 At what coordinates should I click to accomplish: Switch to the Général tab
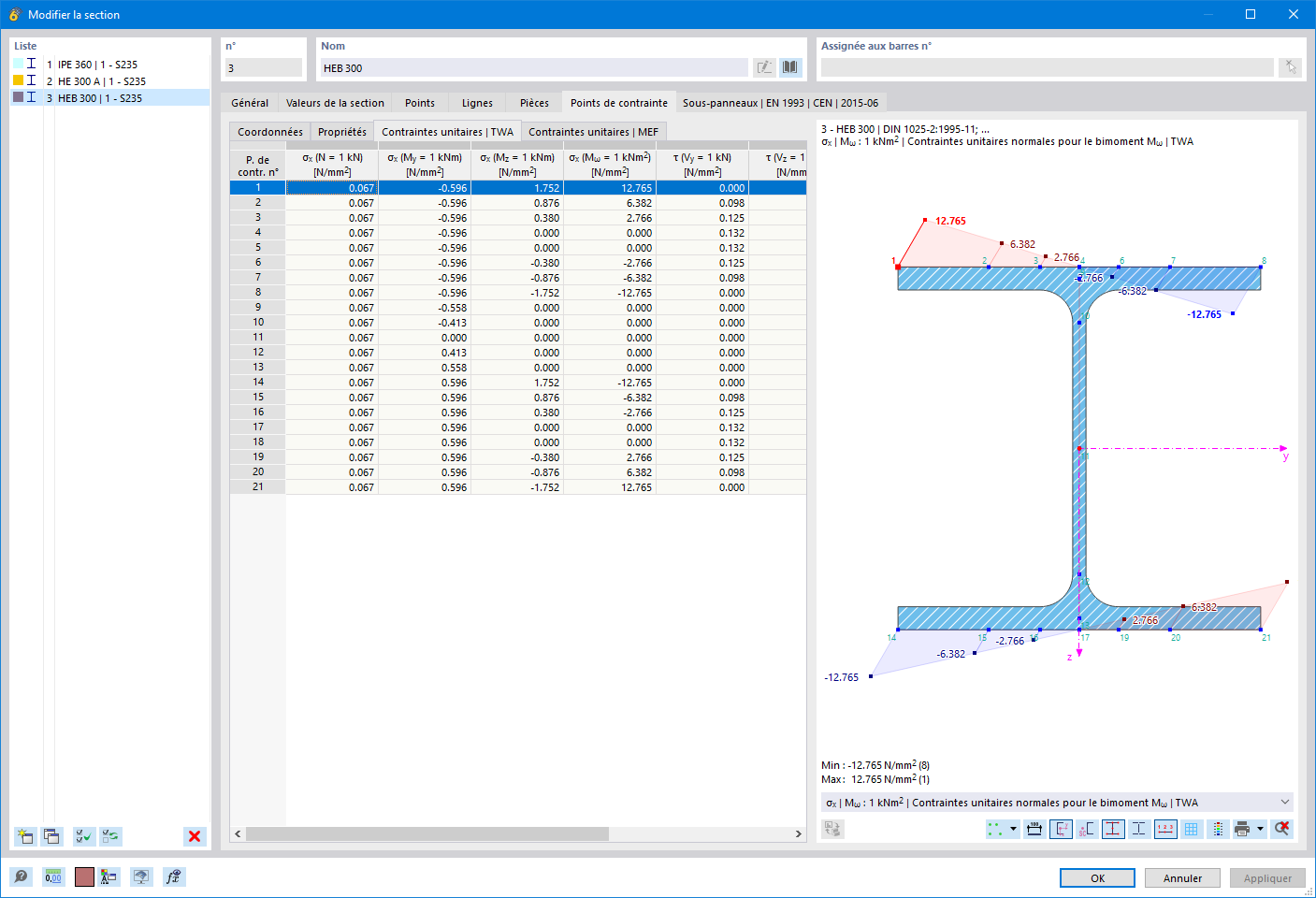coord(250,103)
